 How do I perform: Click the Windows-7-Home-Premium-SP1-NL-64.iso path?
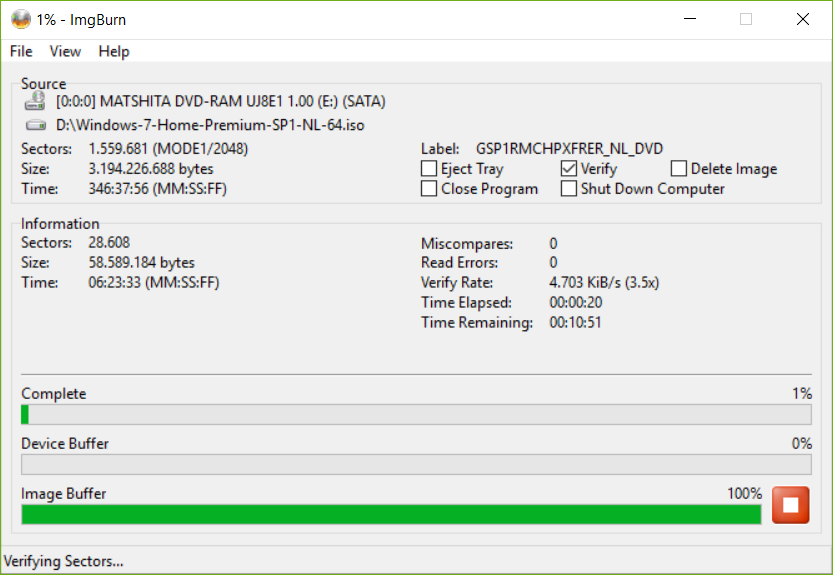tap(210, 125)
